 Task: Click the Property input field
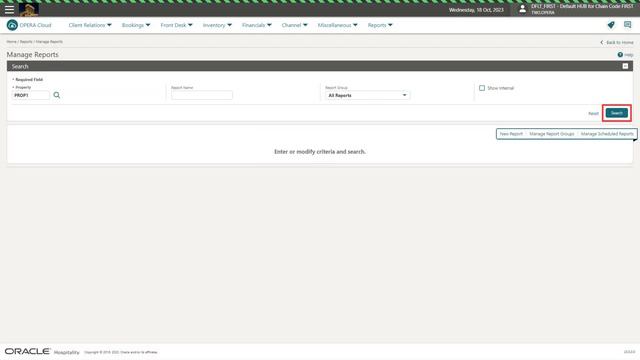tap(31, 95)
